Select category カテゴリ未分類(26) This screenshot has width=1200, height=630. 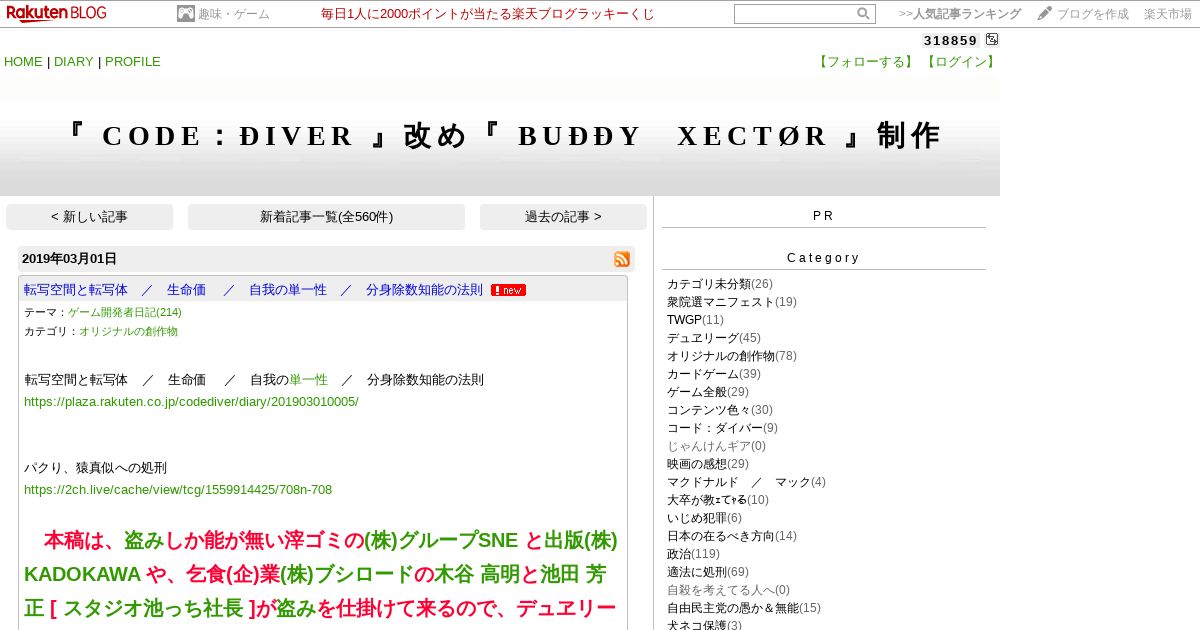(720, 284)
